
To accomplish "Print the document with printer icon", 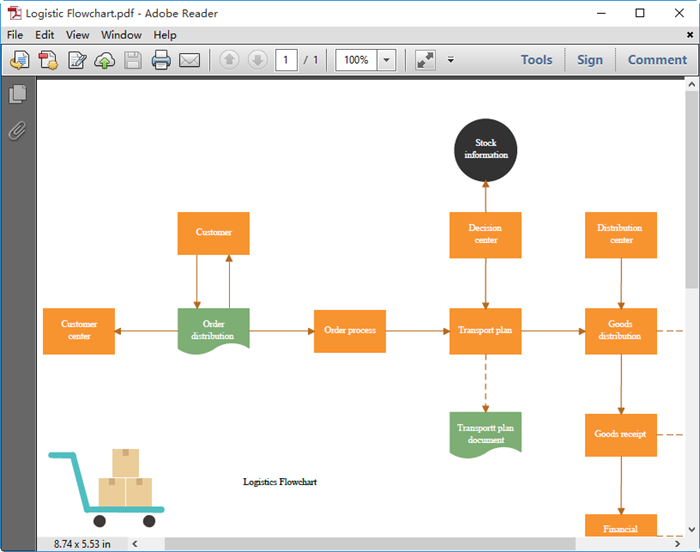I will [161, 60].
